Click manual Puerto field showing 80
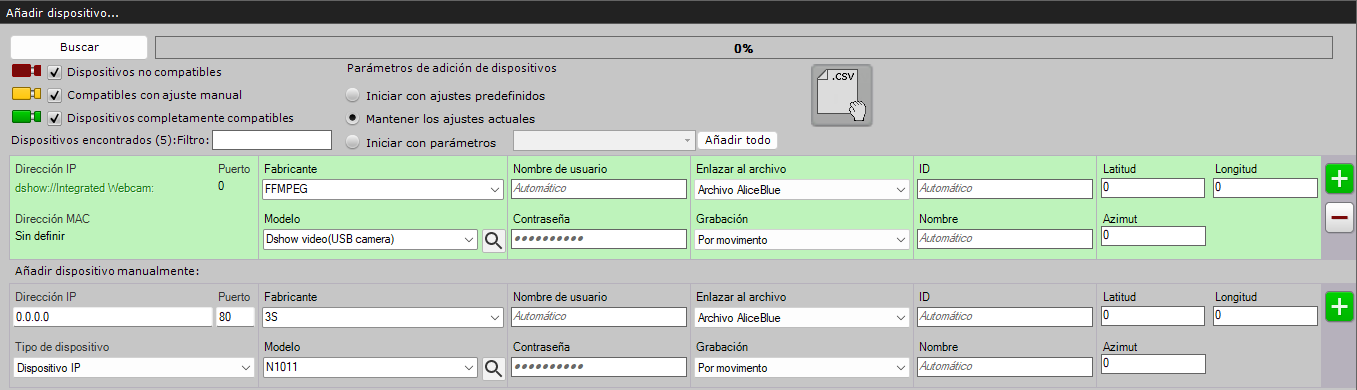The image size is (1357, 390). click(235, 317)
